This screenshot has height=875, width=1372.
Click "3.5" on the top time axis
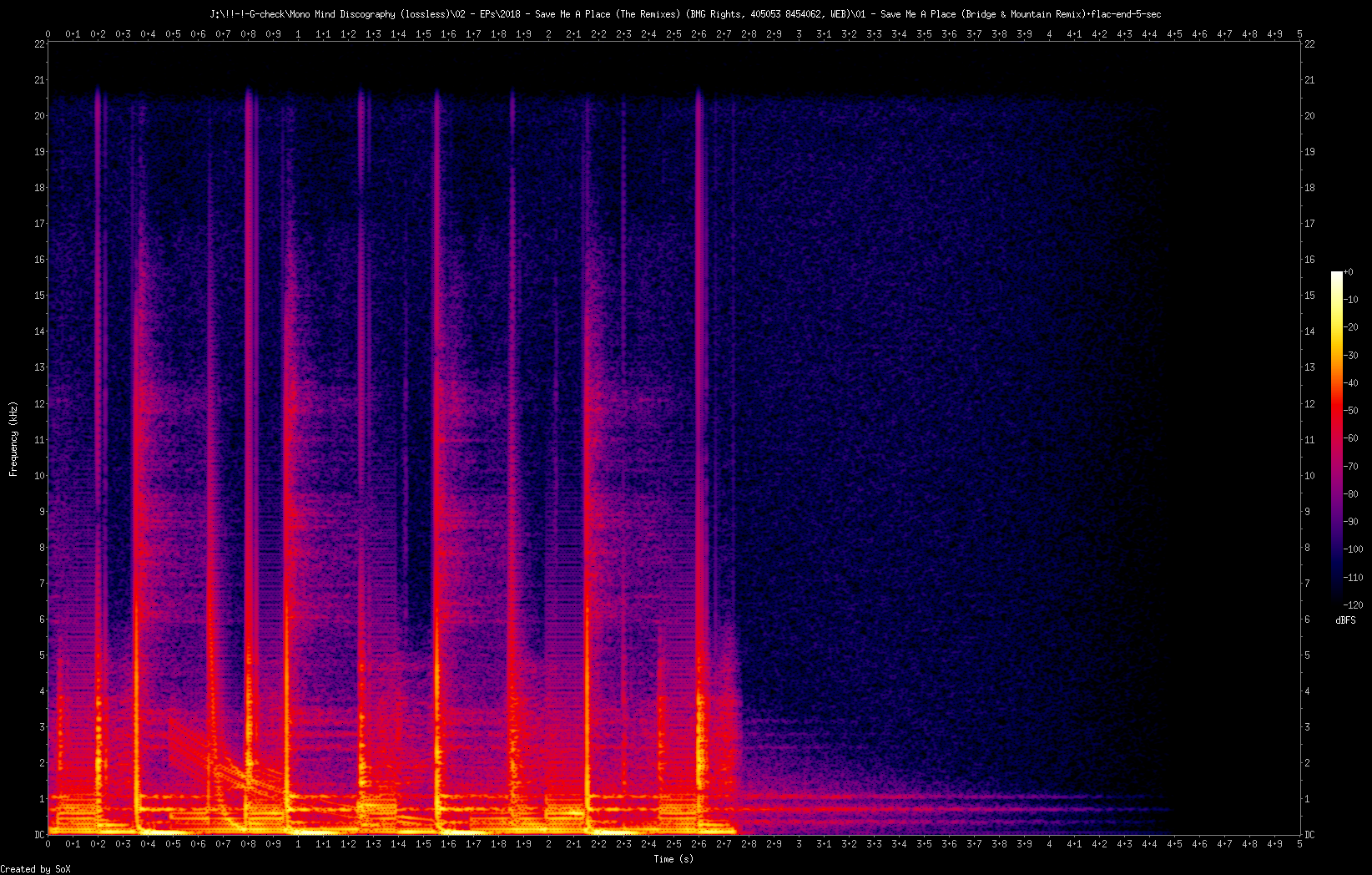click(x=924, y=34)
